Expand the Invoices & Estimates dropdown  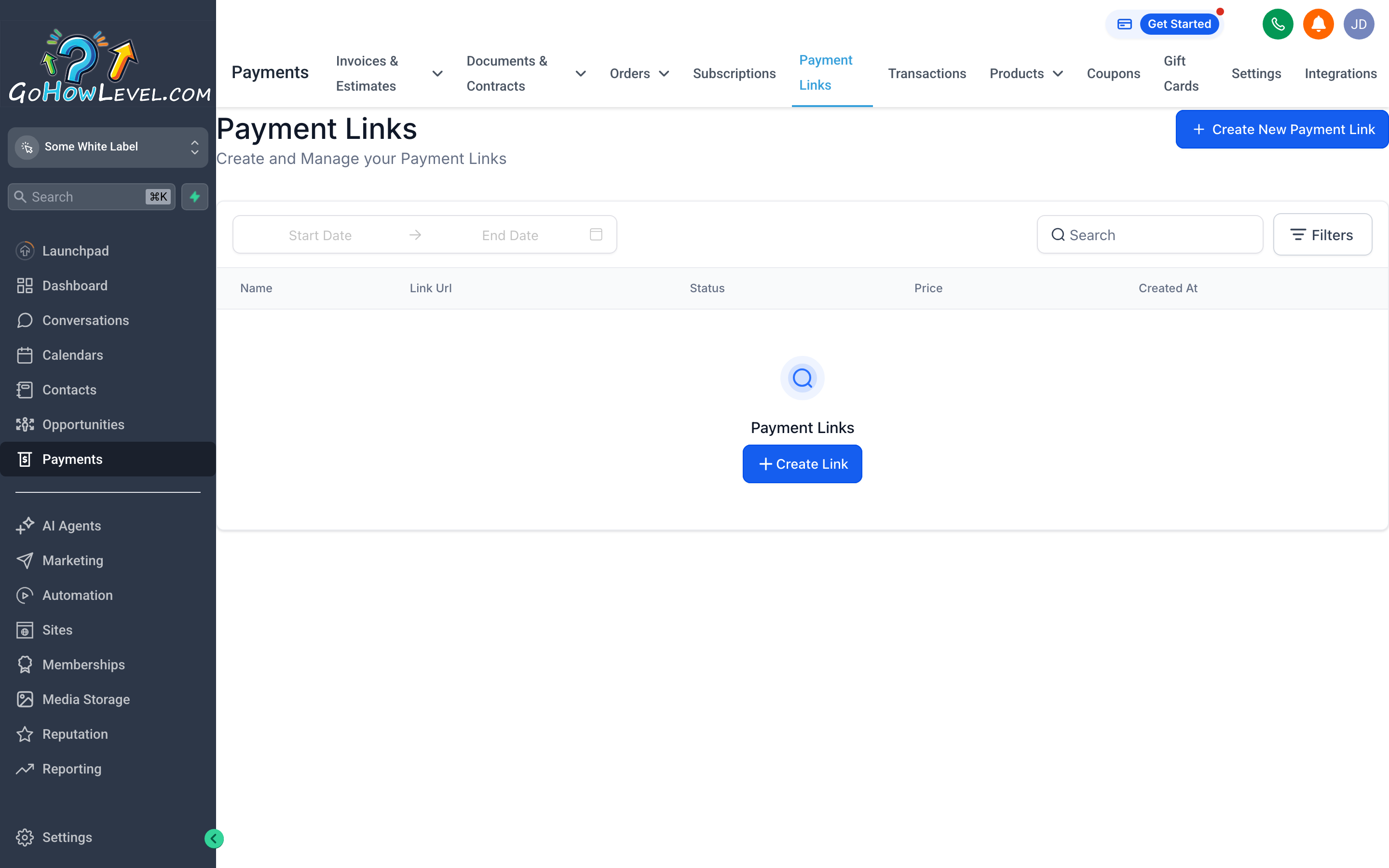pyautogui.click(x=437, y=73)
